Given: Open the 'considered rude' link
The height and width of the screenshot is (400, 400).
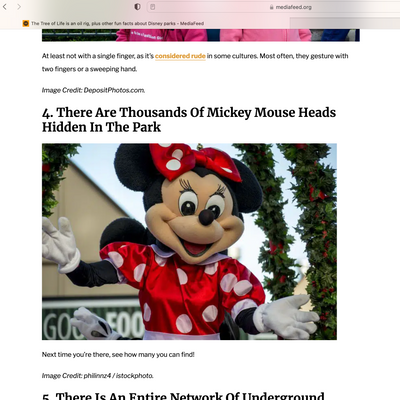Looking at the screenshot, I should [180, 56].
